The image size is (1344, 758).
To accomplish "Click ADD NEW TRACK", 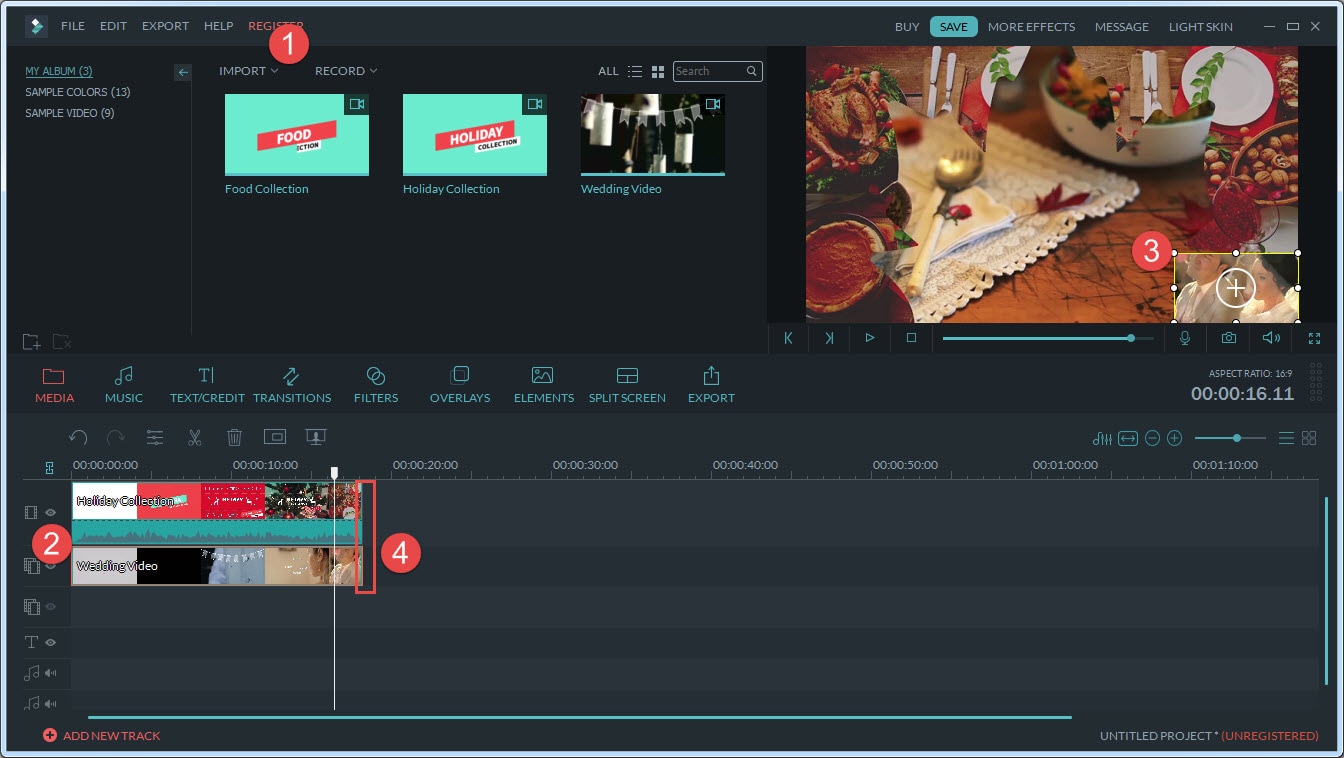I will (101, 735).
